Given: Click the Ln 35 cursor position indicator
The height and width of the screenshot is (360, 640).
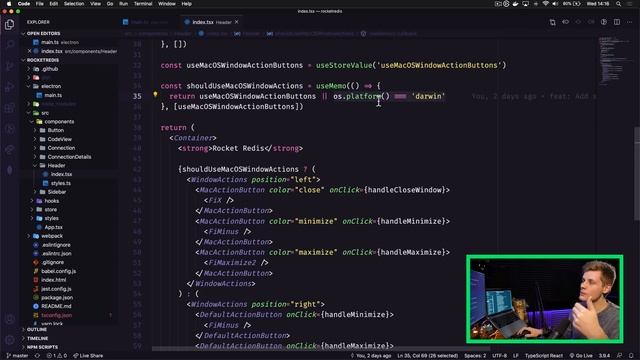Looking at the screenshot, I should pos(427,356).
